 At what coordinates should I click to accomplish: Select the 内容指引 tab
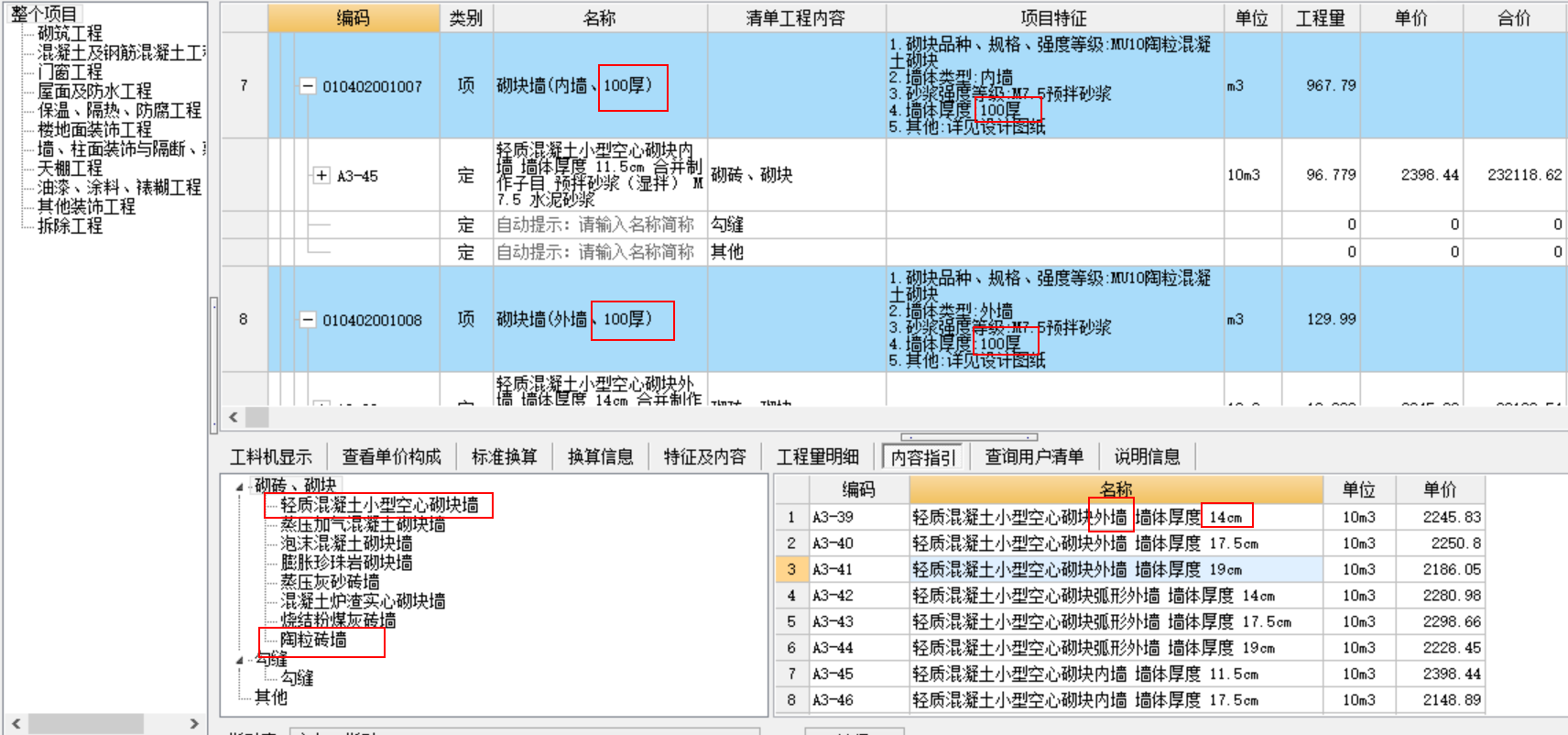point(923,456)
